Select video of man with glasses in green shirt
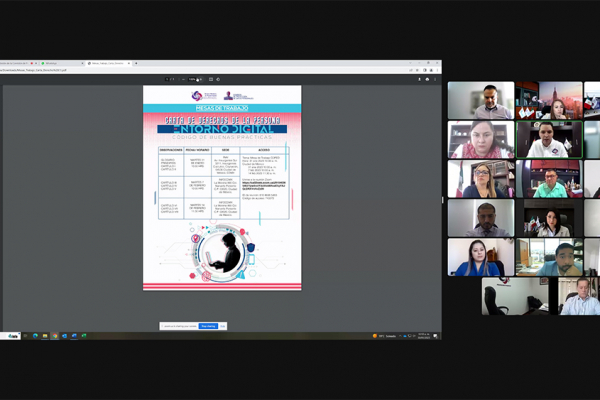Screen dimensions: 600x400 point(549,179)
